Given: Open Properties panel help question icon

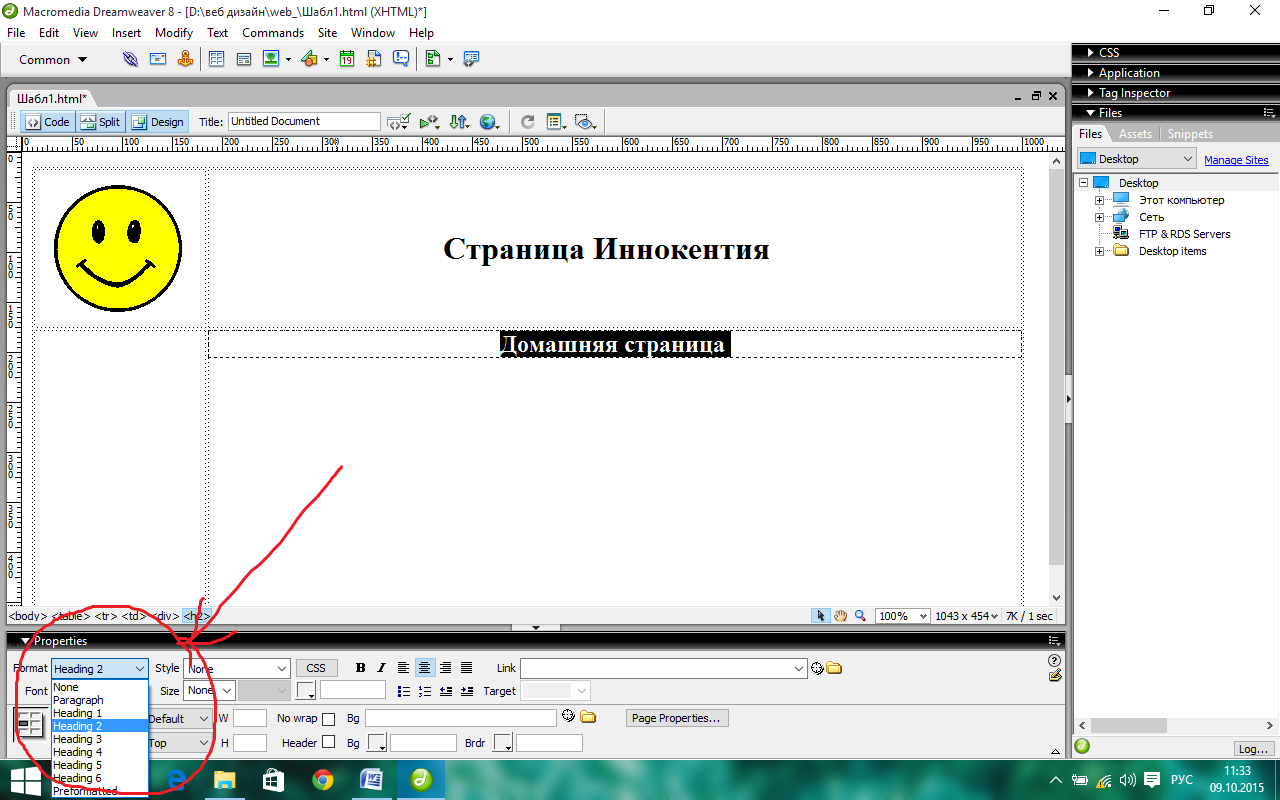Looking at the screenshot, I should point(1054,661).
